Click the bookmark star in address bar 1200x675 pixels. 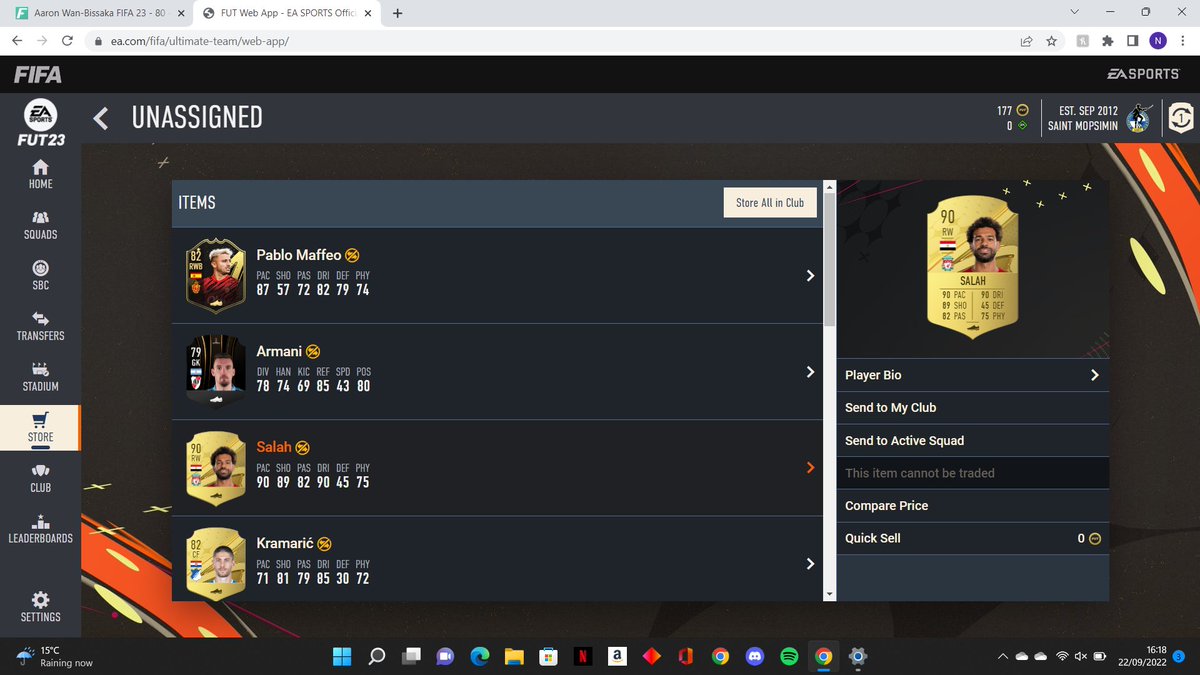tap(1052, 41)
